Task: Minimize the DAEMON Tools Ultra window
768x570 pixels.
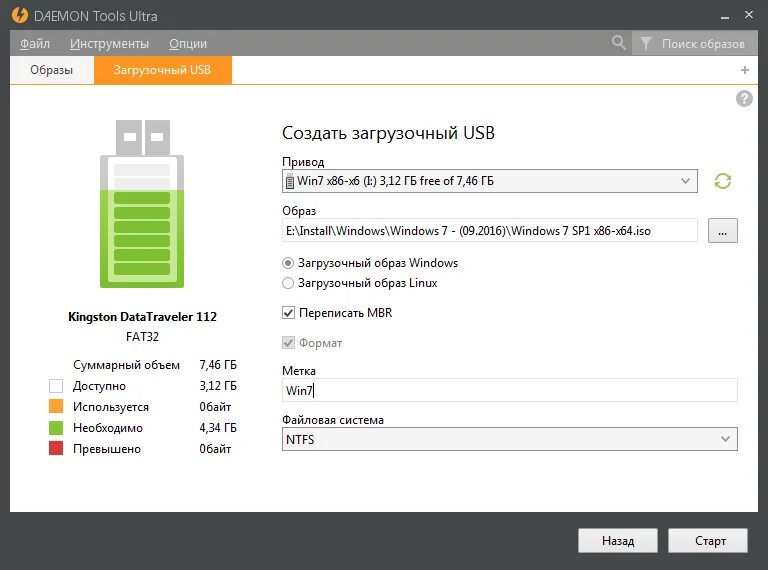Action: (x=725, y=18)
